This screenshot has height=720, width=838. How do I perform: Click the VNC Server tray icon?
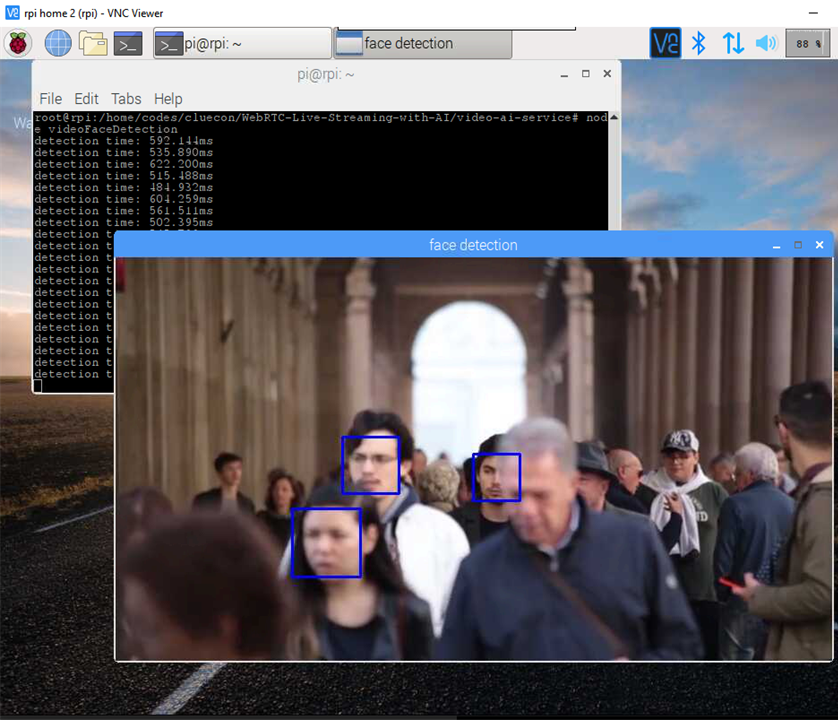pos(665,43)
